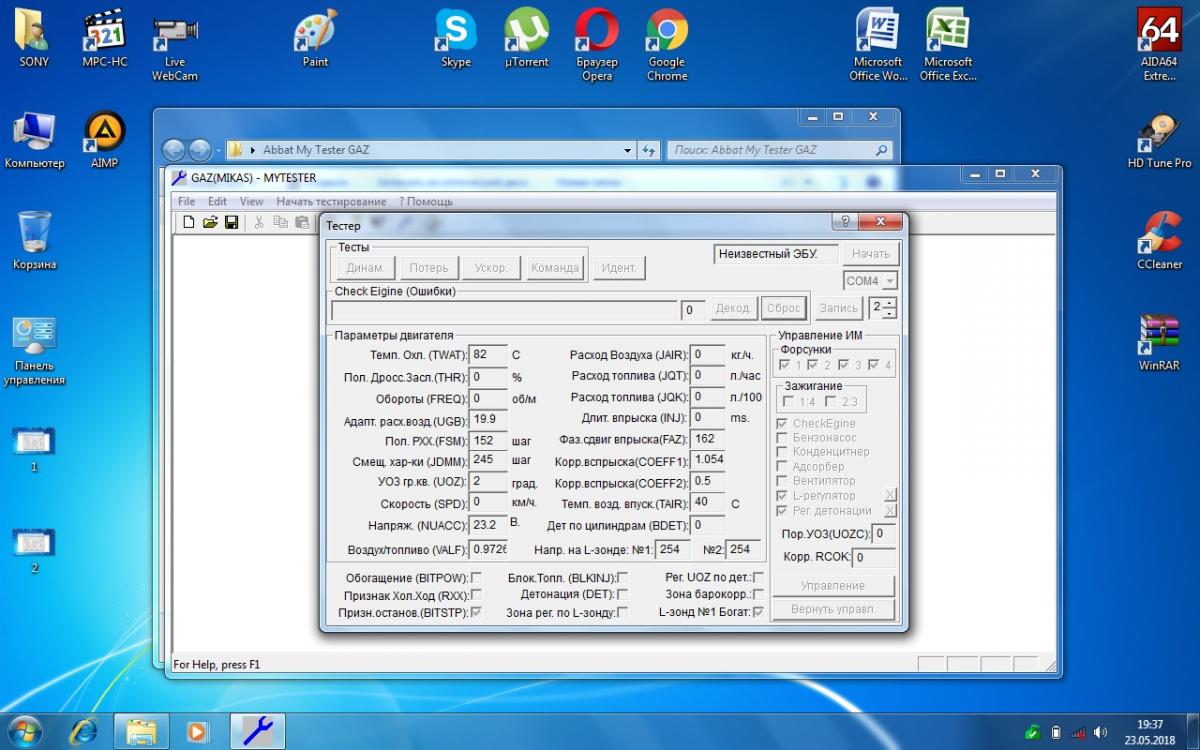Click the Динам. test button

pos(366,268)
